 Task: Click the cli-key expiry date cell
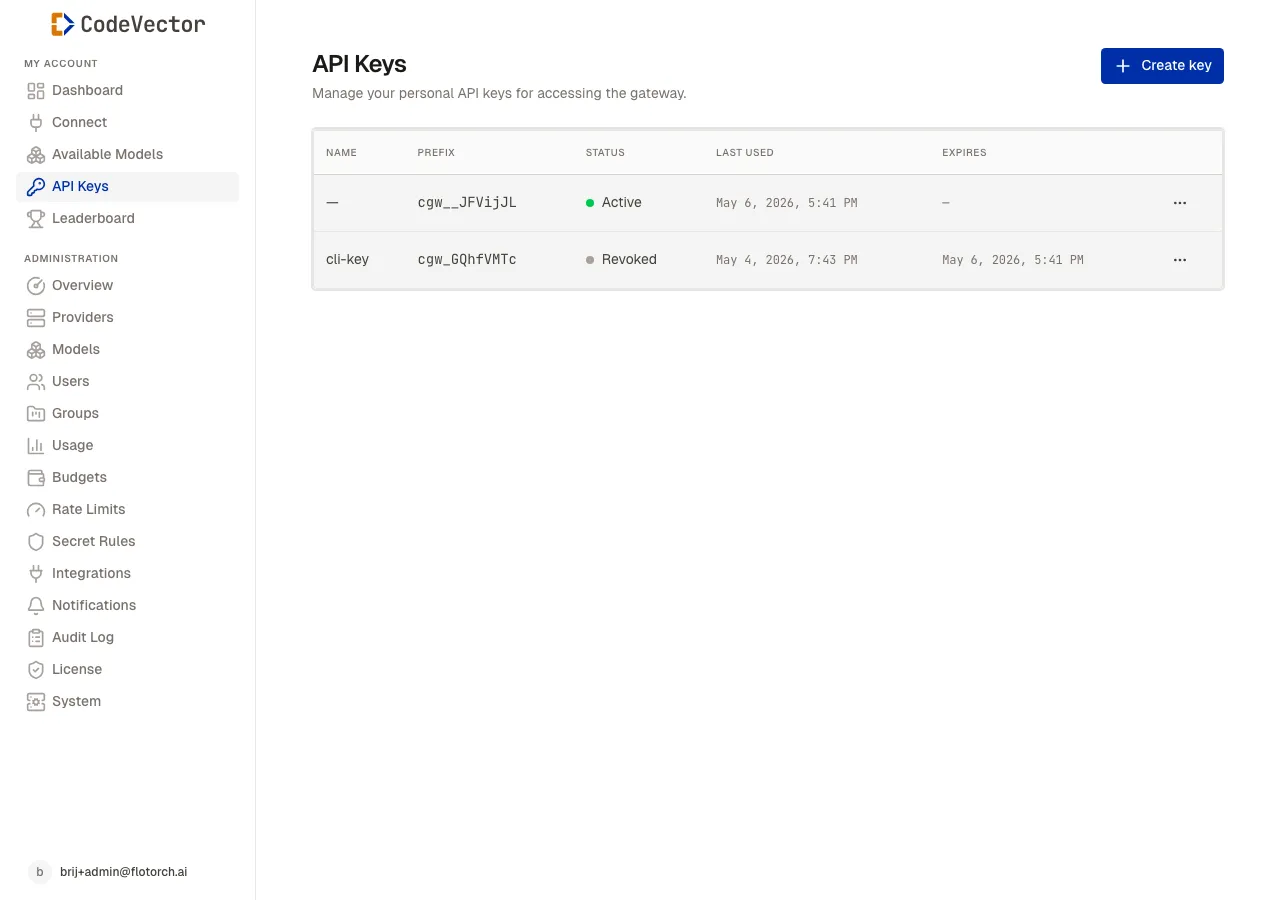(1013, 260)
